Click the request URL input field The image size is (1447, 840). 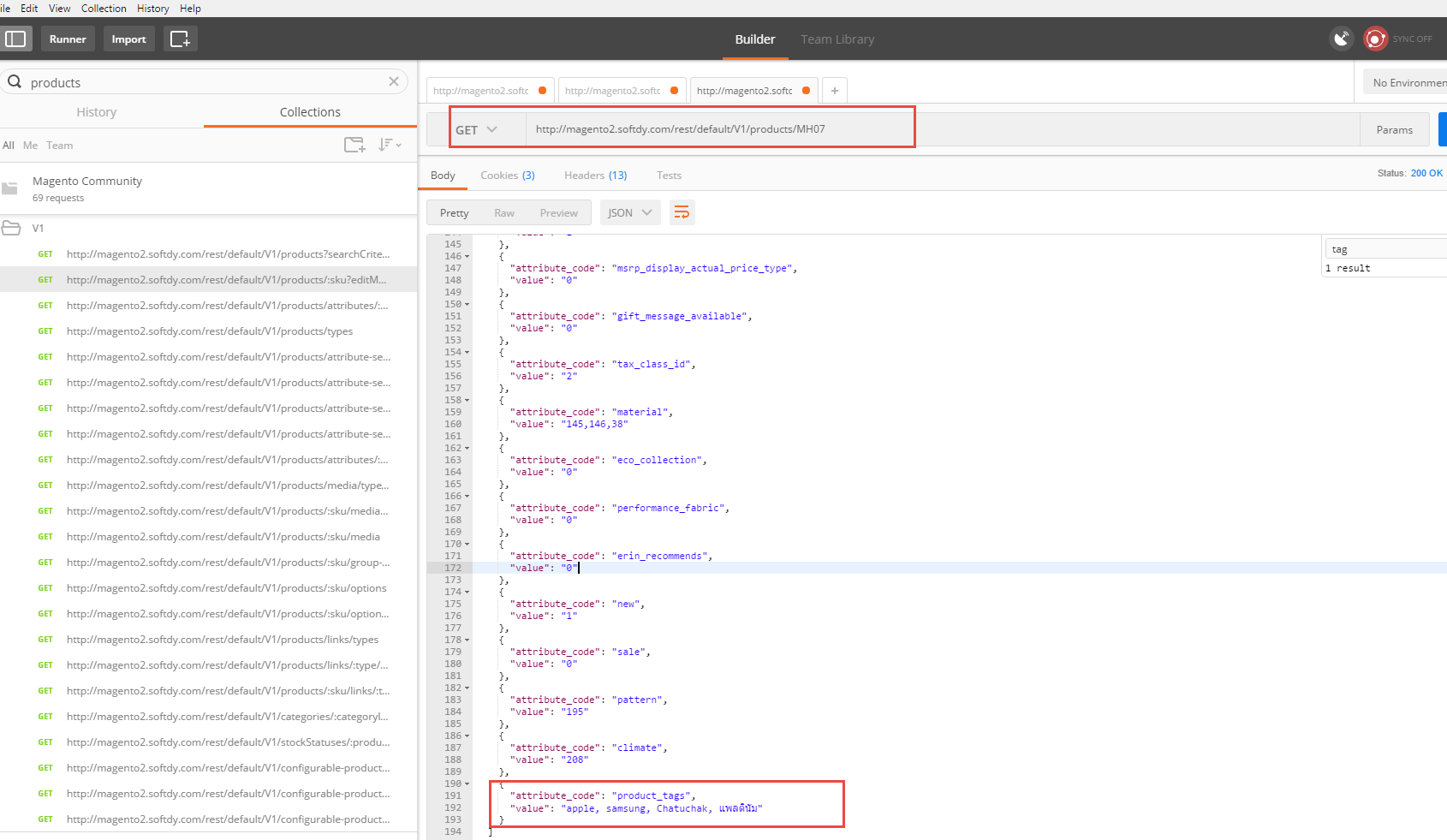click(x=942, y=129)
